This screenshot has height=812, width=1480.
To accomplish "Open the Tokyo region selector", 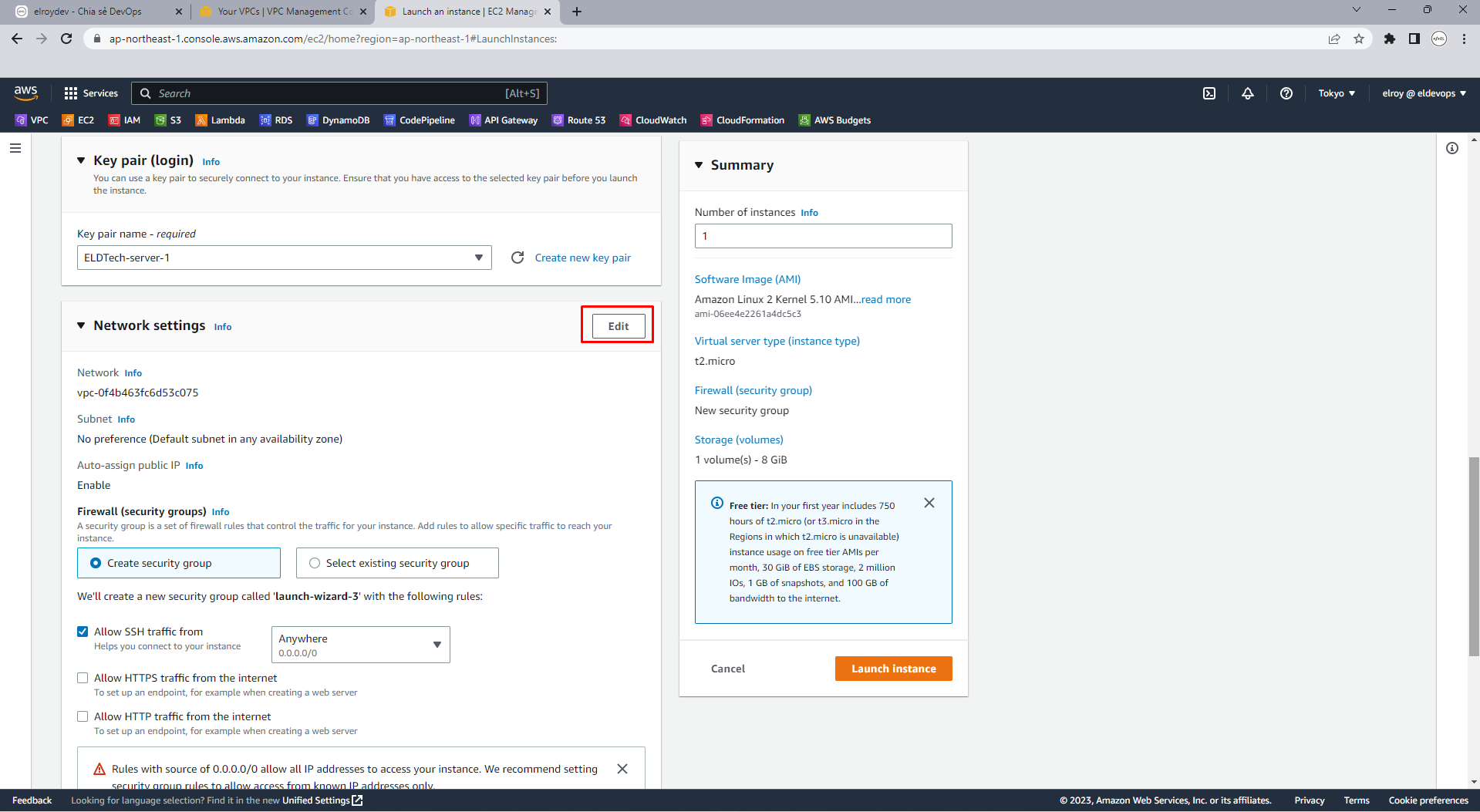I will [x=1337, y=93].
